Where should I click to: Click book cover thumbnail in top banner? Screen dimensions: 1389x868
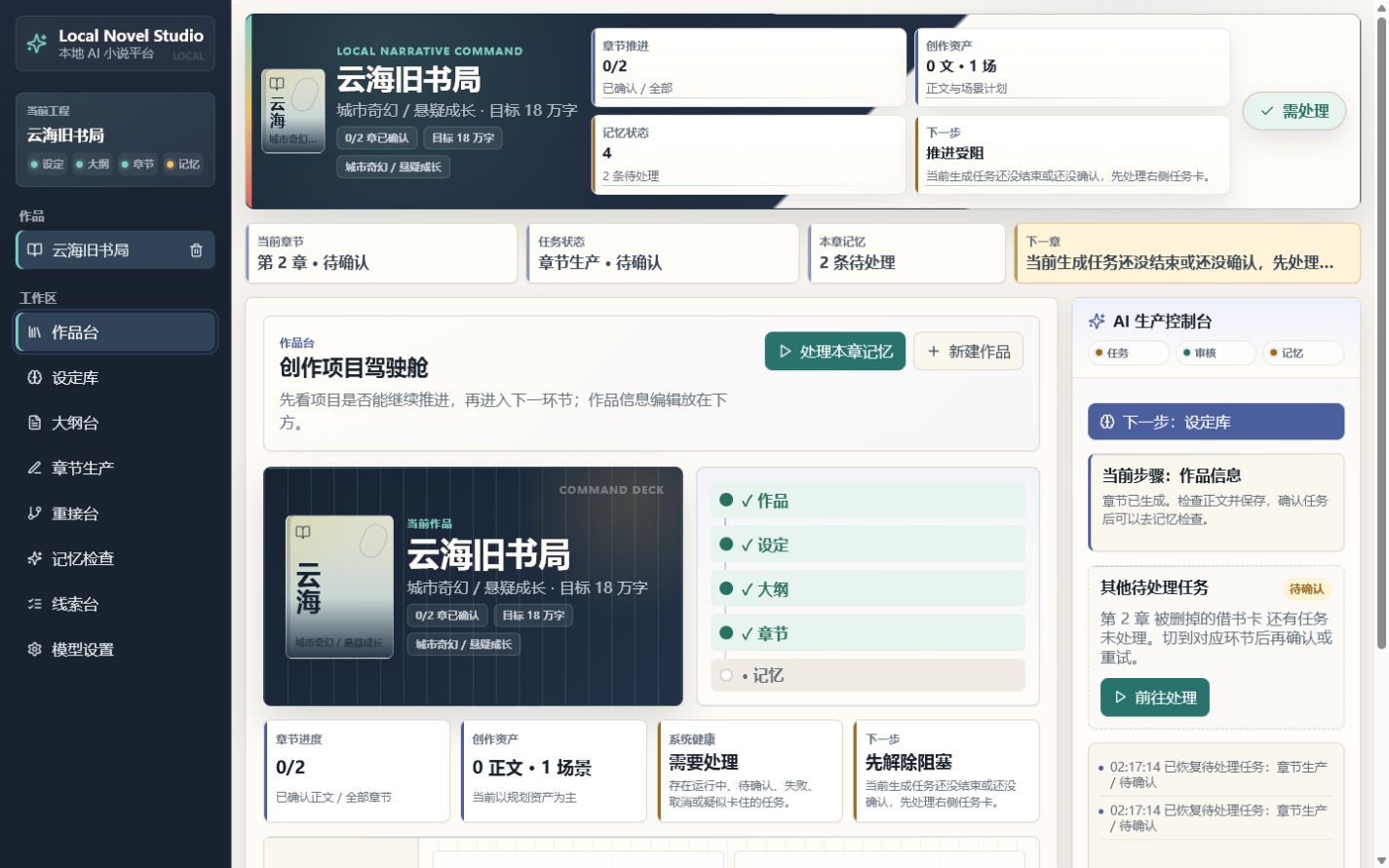pyautogui.click(x=293, y=111)
